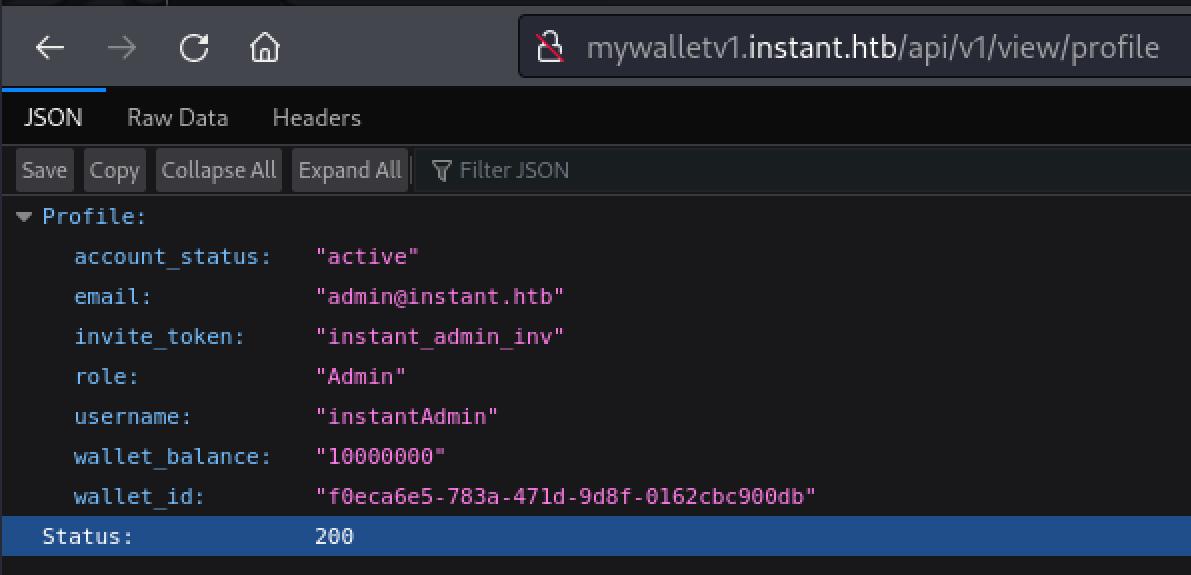
Task: Go to the browser home page
Action: [264, 48]
